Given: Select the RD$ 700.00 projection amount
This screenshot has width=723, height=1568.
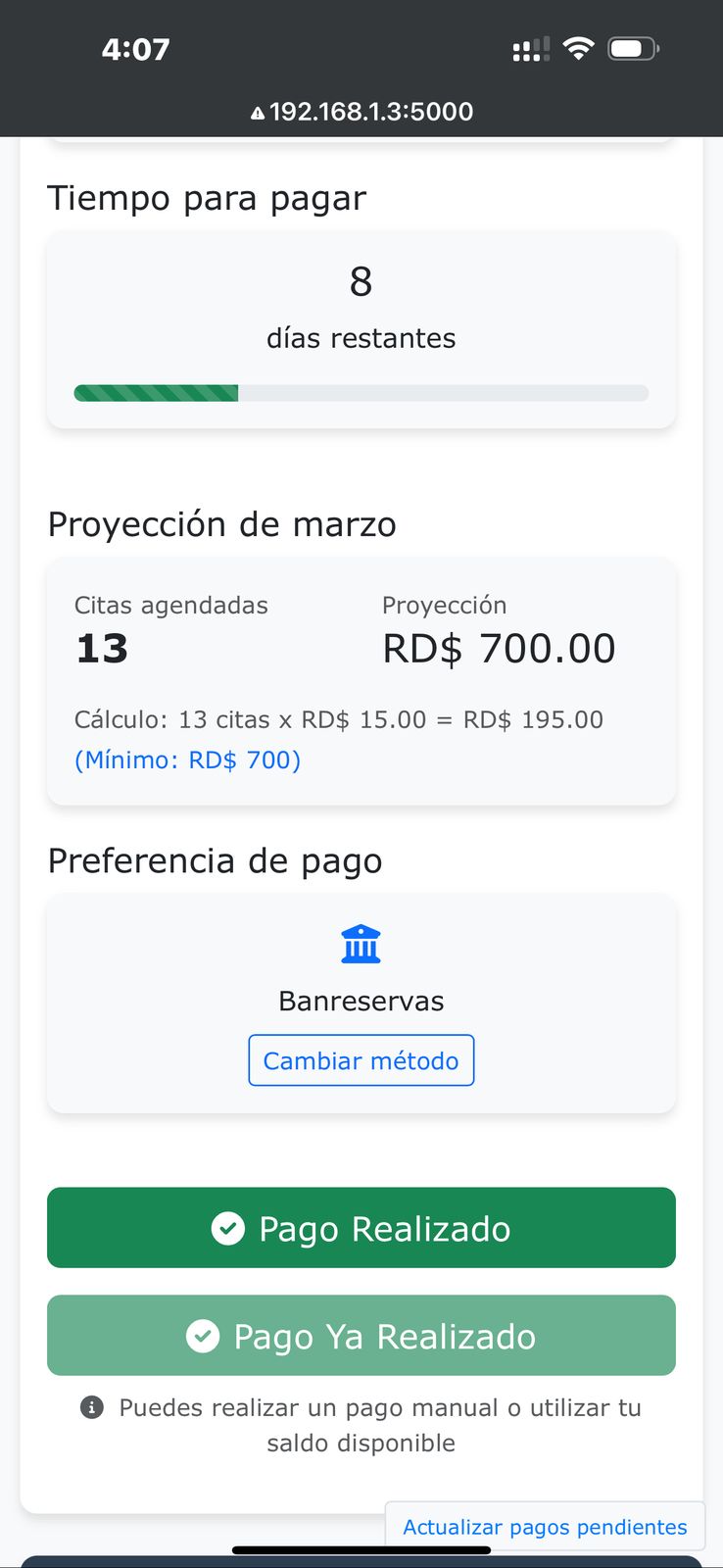Looking at the screenshot, I should tap(499, 649).
